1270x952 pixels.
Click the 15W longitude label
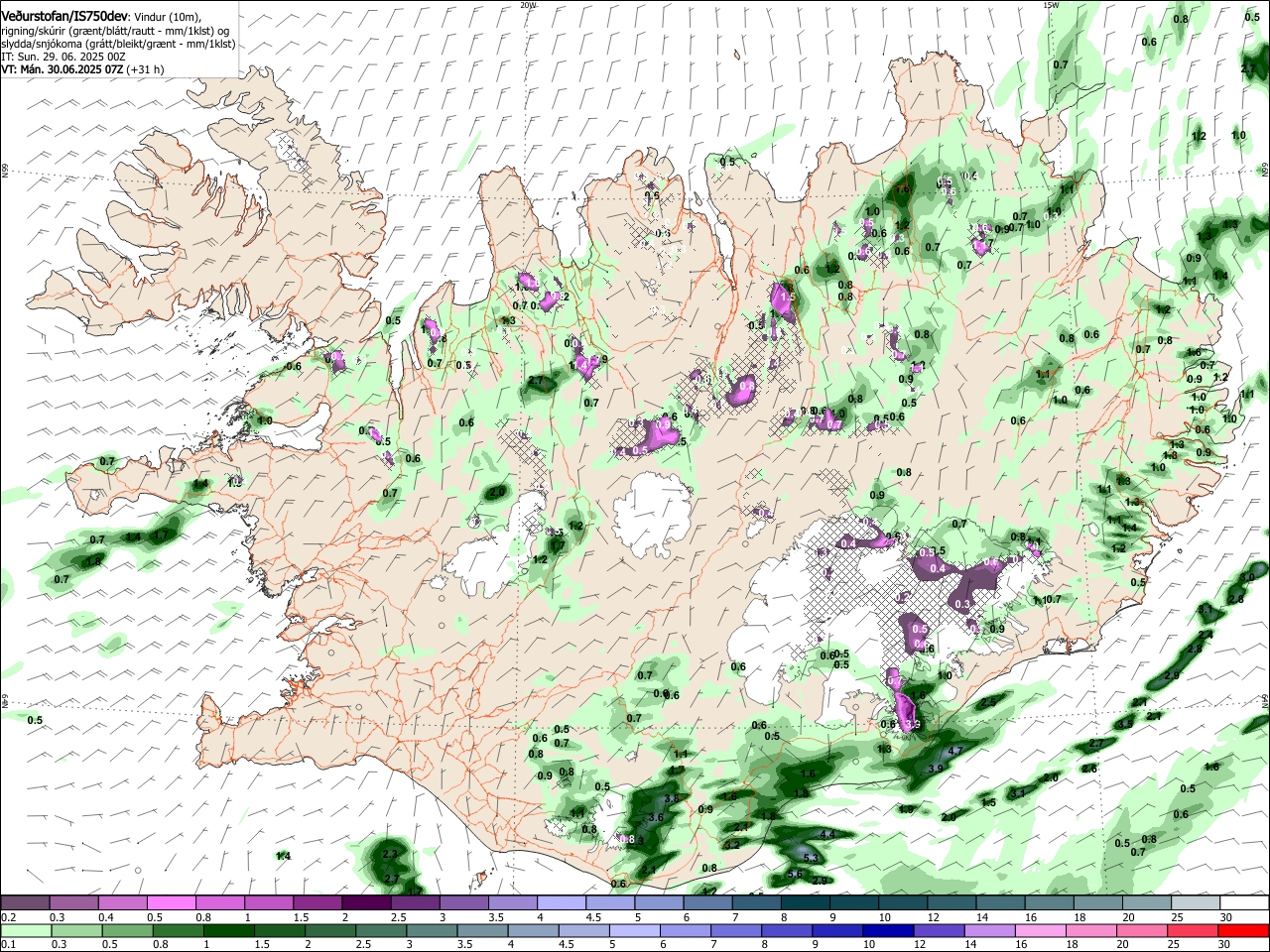point(1051,5)
